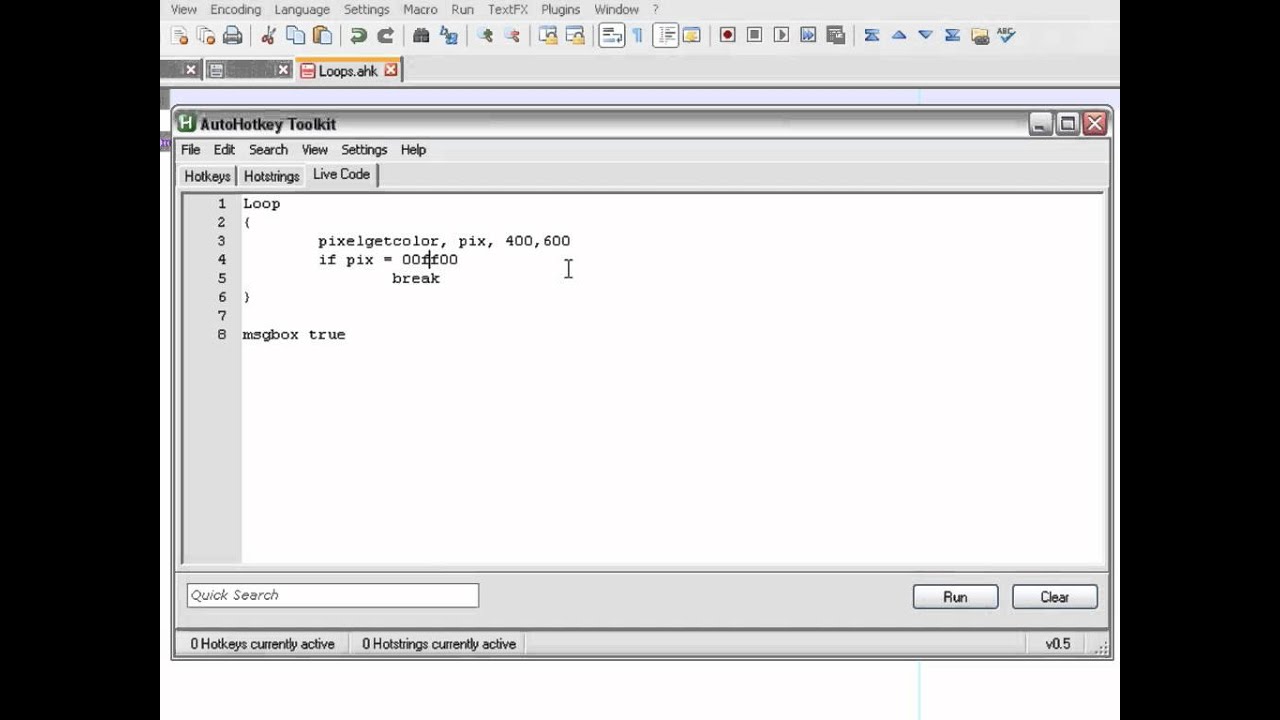Open Search menu in AutoHotkey Toolkit
1280x720 pixels.
pos(268,149)
